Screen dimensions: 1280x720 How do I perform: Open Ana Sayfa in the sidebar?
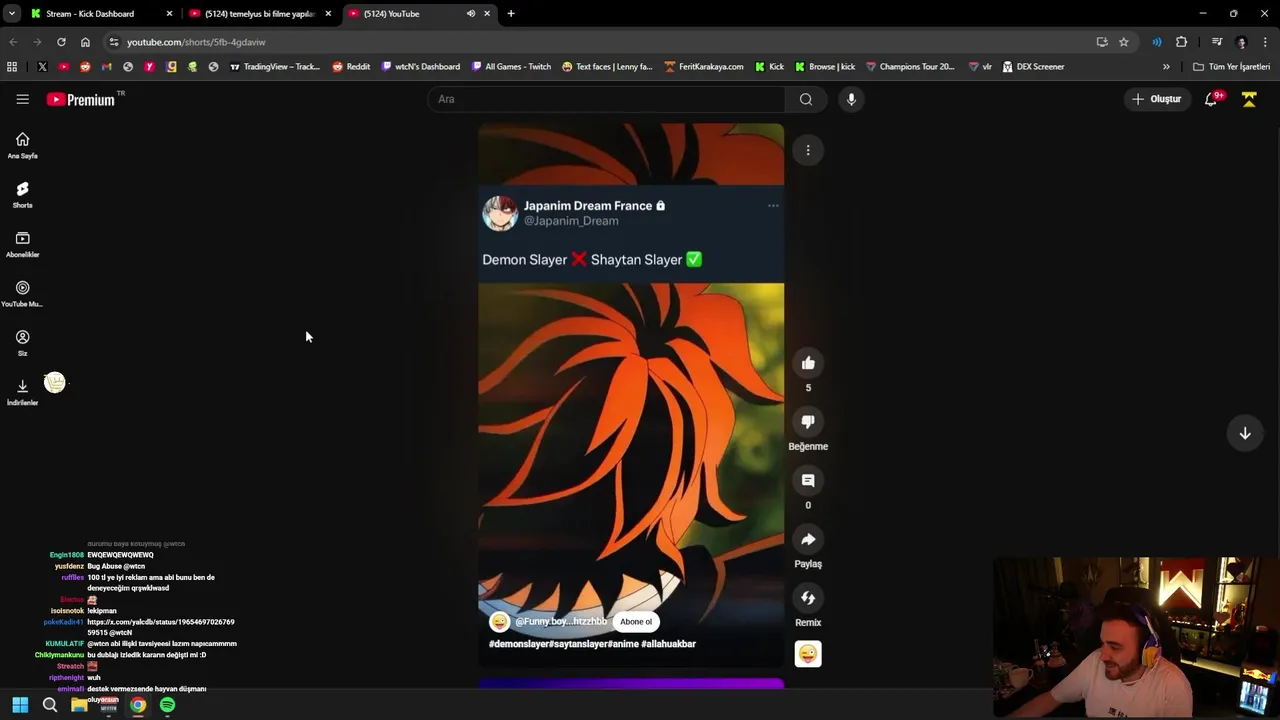point(22,145)
